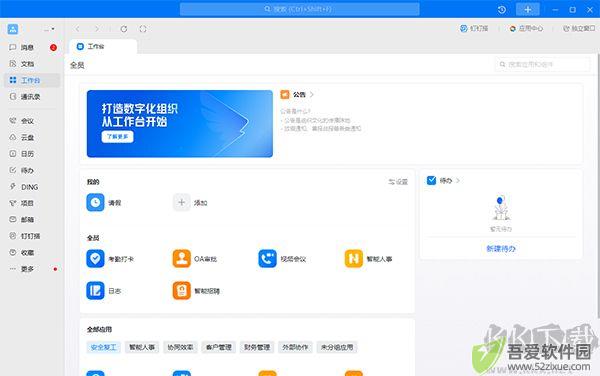This screenshot has height=376, width=600.
Task: Go back with the left arrow
Action: coord(78,29)
